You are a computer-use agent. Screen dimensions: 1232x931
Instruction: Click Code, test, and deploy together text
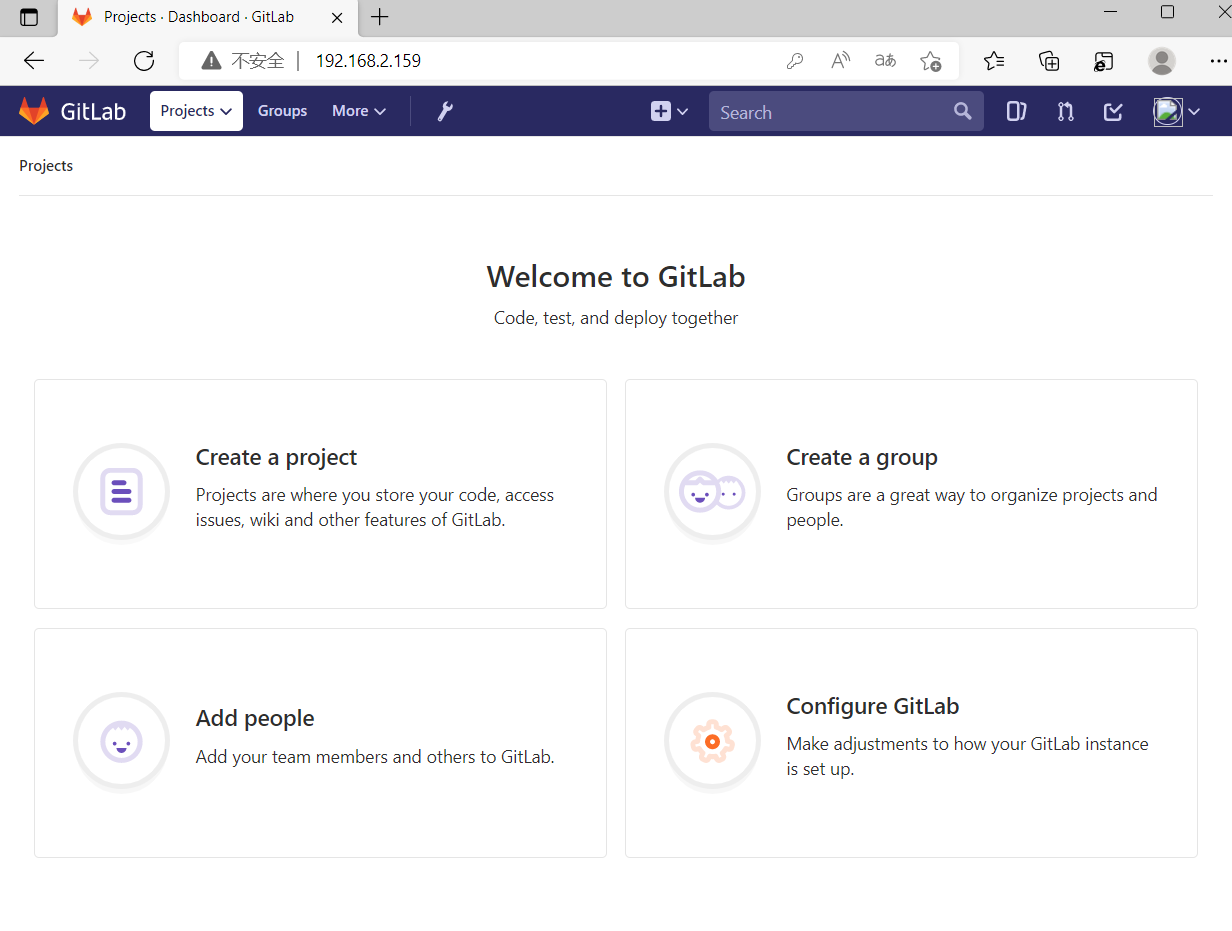pyautogui.click(x=616, y=318)
